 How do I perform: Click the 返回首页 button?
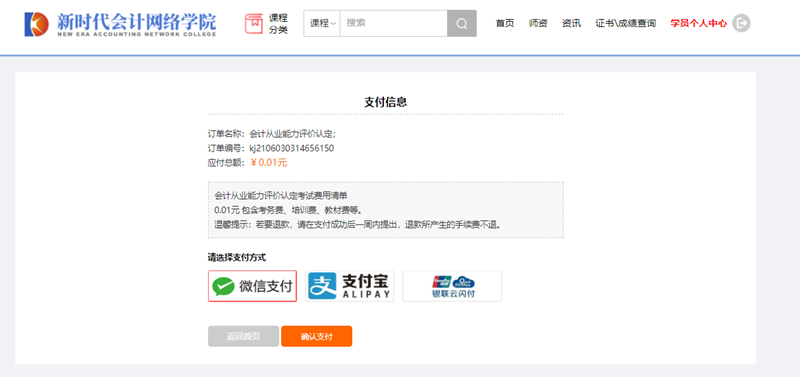[243, 336]
